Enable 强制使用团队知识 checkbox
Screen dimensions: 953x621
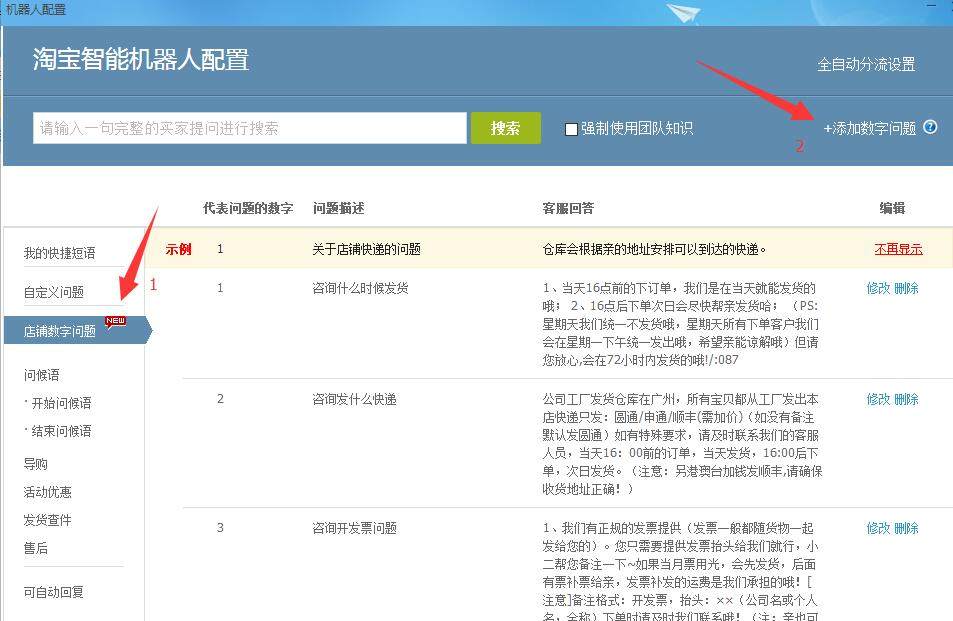[x=571, y=129]
